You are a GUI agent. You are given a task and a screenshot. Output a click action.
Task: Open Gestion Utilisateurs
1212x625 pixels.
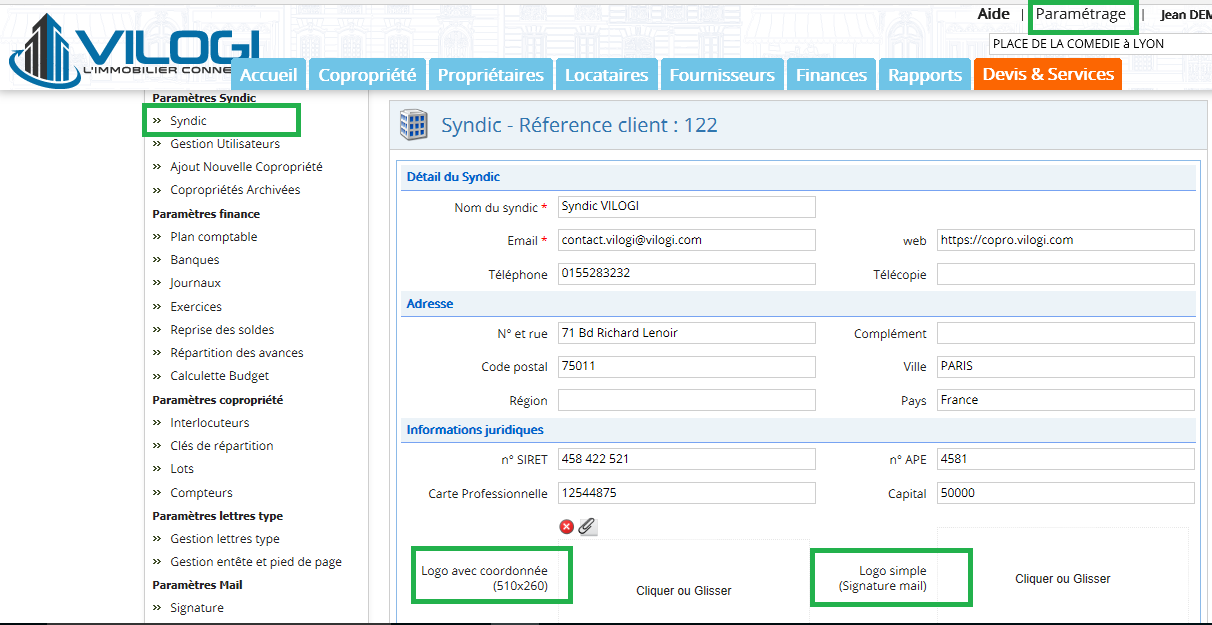(225, 144)
